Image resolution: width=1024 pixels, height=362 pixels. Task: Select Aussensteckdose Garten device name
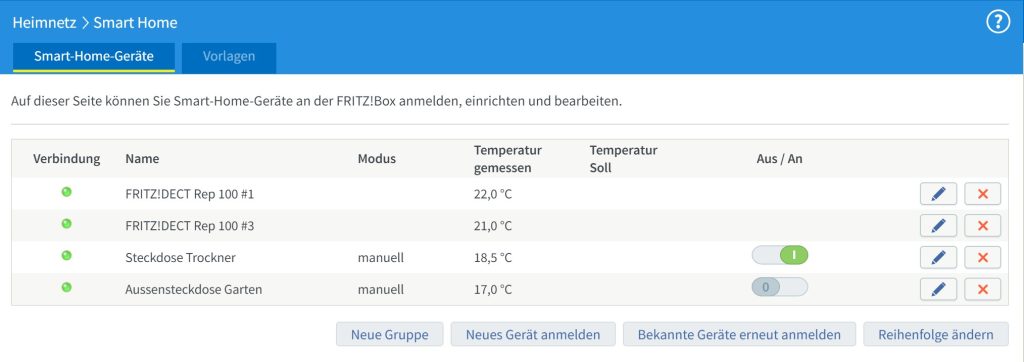(x=193, y=289)
